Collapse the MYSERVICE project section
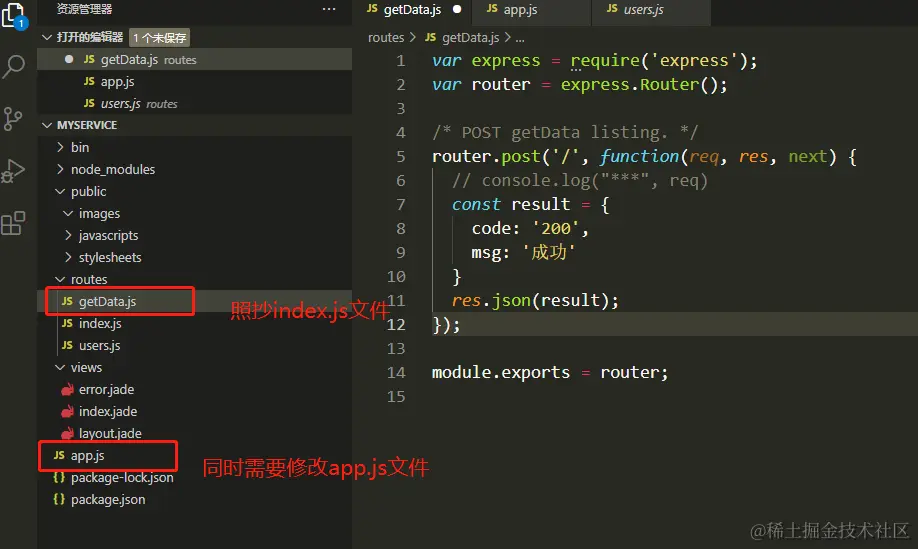Viewport: 918px width, 549px height. [x=47, y=125]
